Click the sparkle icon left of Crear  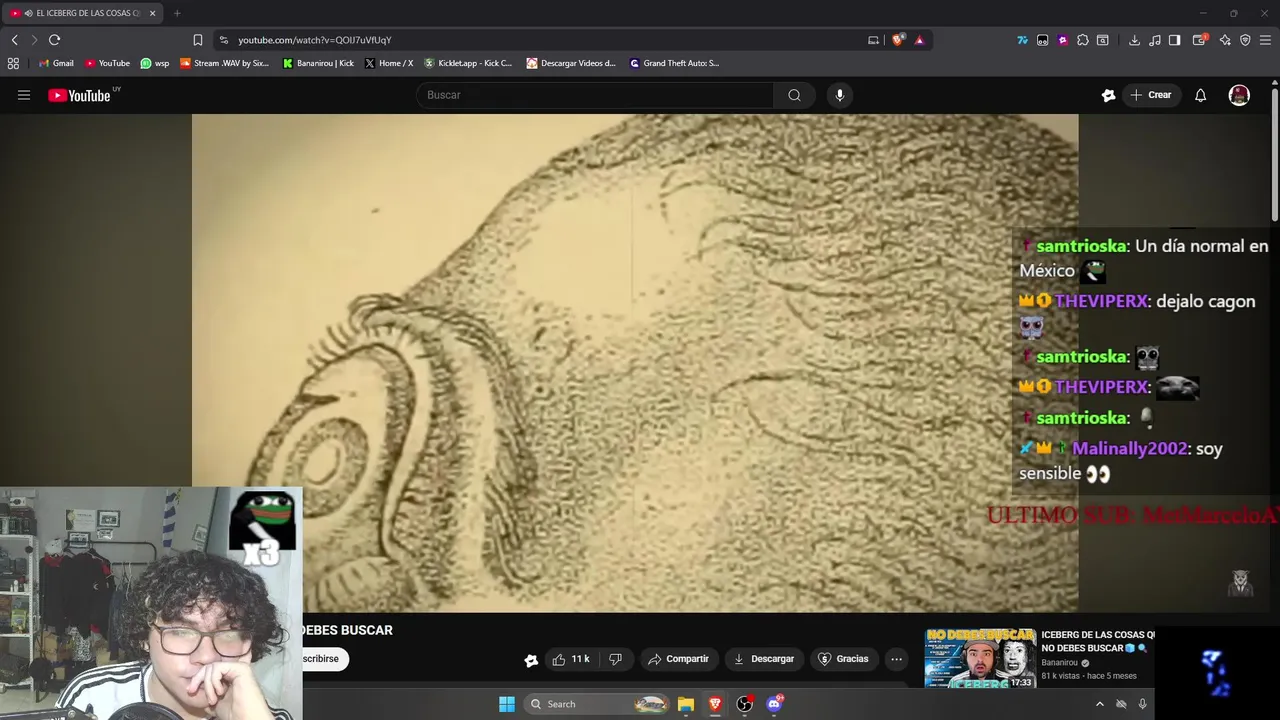point(1108,95)
